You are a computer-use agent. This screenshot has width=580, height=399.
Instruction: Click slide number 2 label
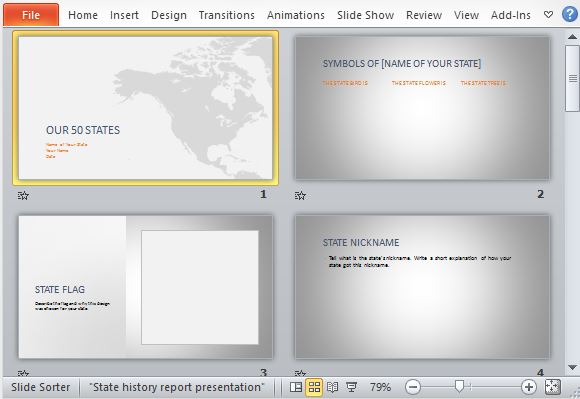pos(540,194)
